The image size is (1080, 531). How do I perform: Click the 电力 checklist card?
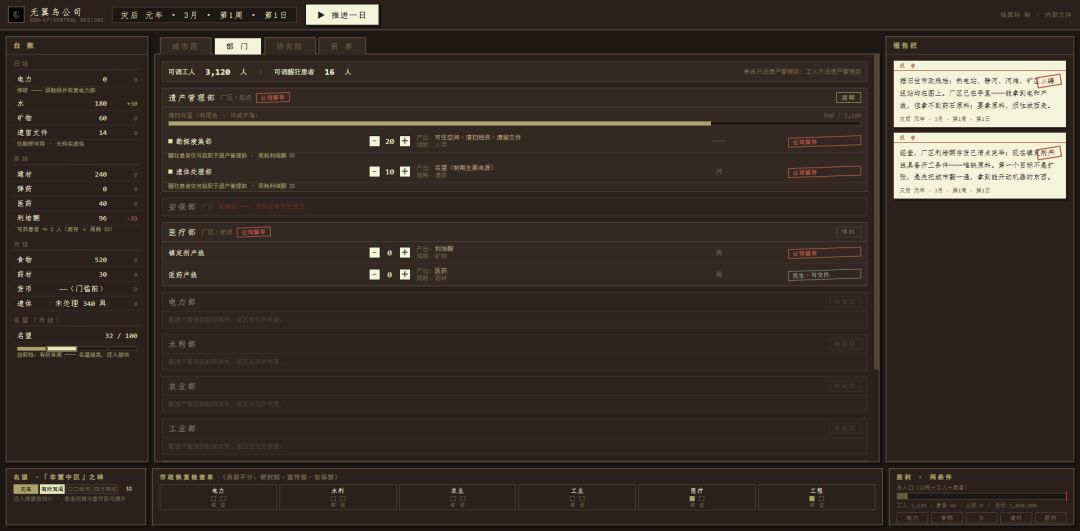coord(218,497)
